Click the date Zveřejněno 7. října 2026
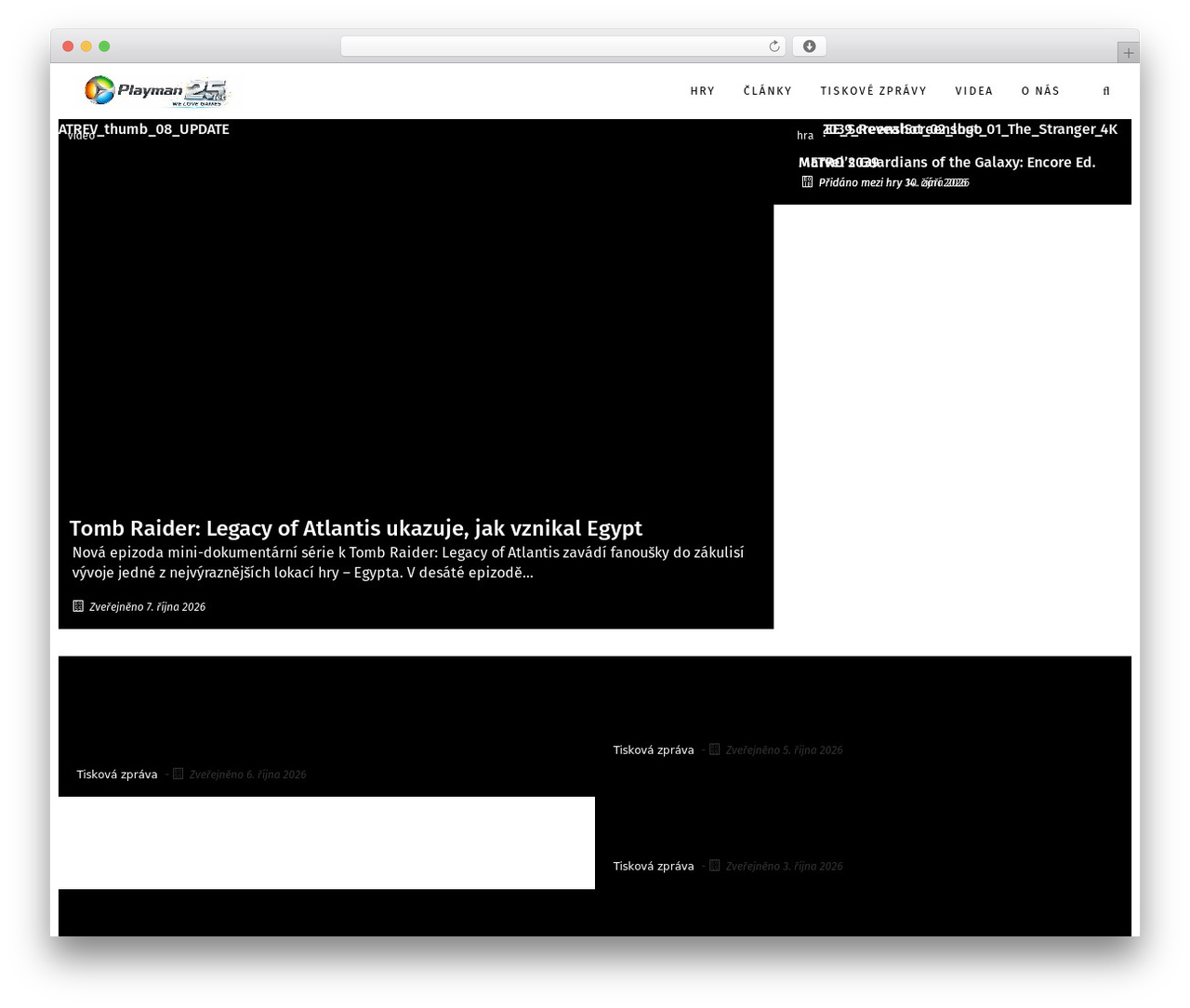Viewport: 1190px width, 1008px height. coord(148,606)
